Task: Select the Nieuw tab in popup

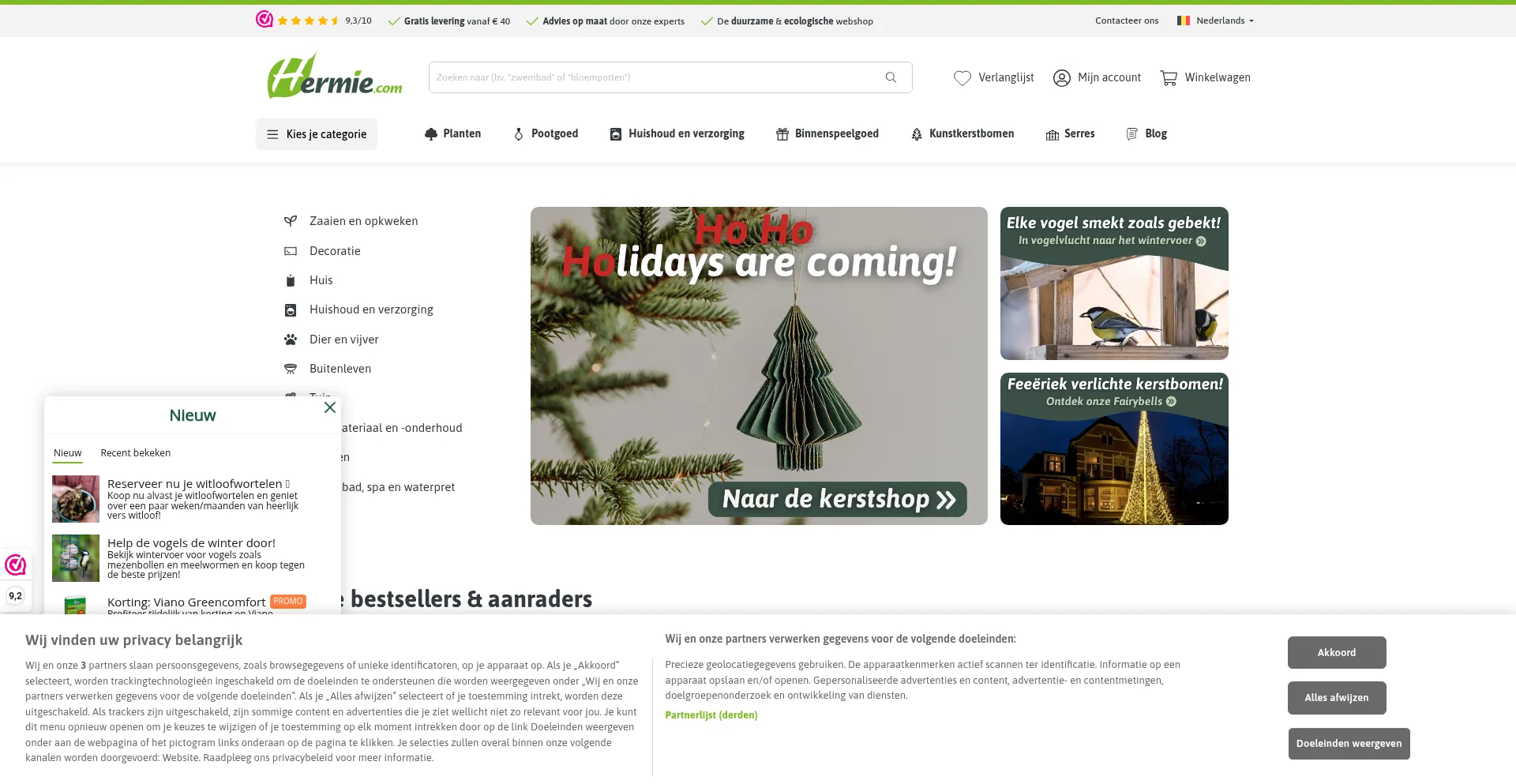Action: (68, 453)
